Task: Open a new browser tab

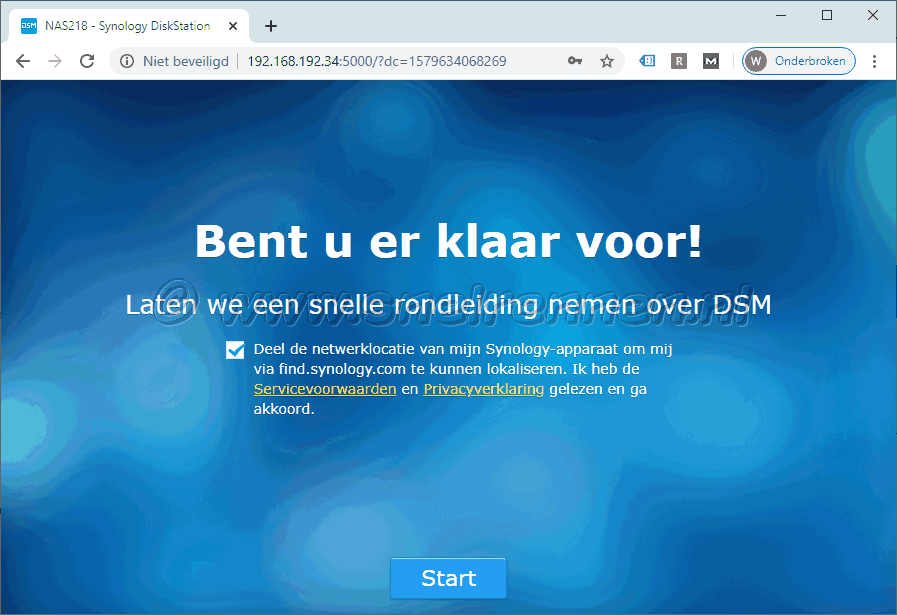Action: pos(271,26)
